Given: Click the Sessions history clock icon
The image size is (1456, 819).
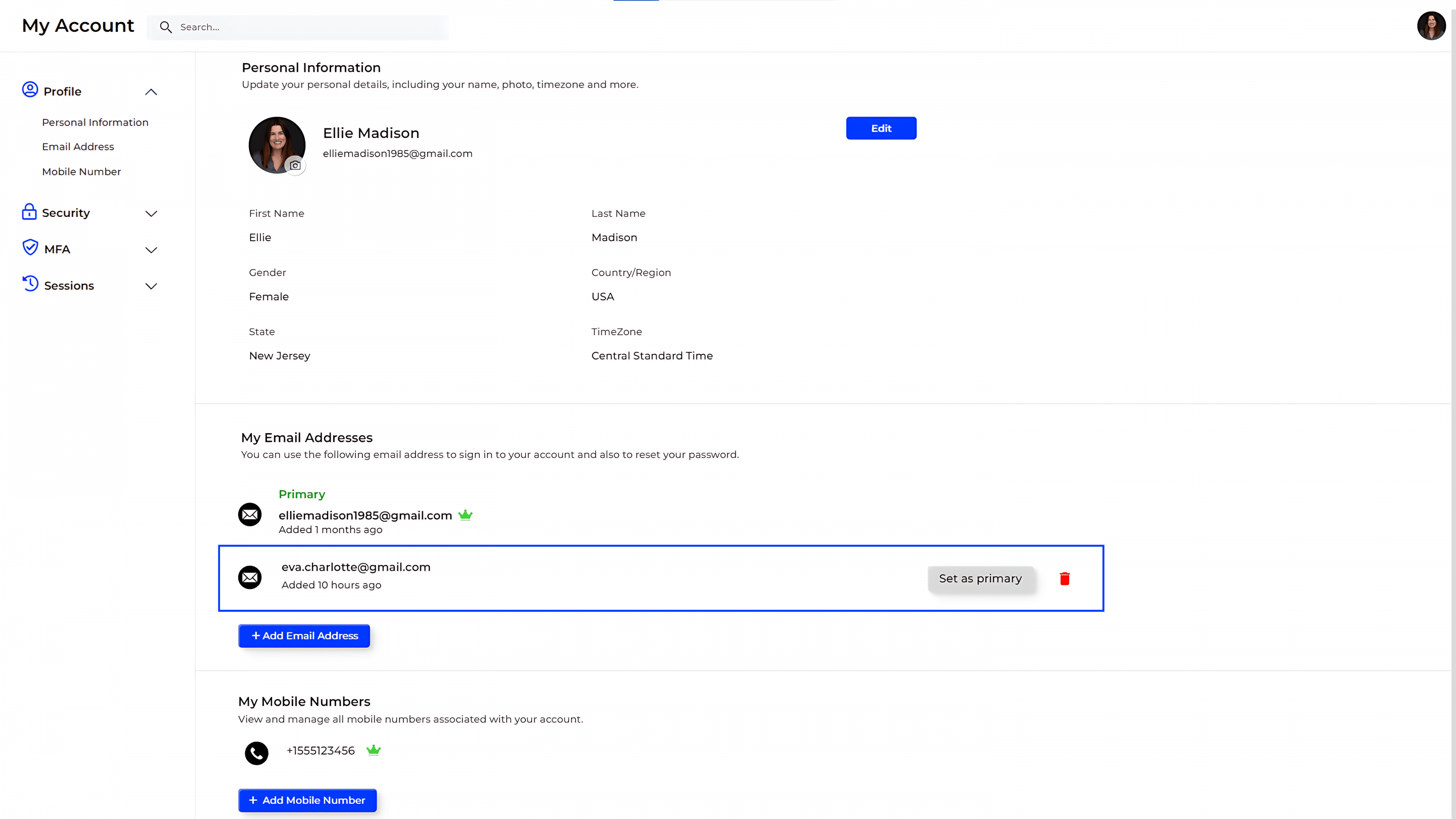Looking at the screenshot, I should 30,284.
